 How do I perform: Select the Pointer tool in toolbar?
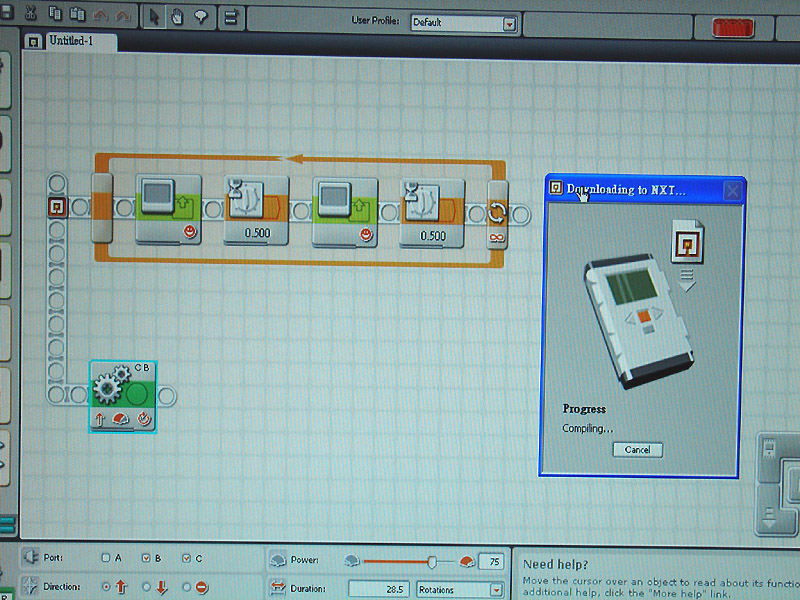[154, 16]
